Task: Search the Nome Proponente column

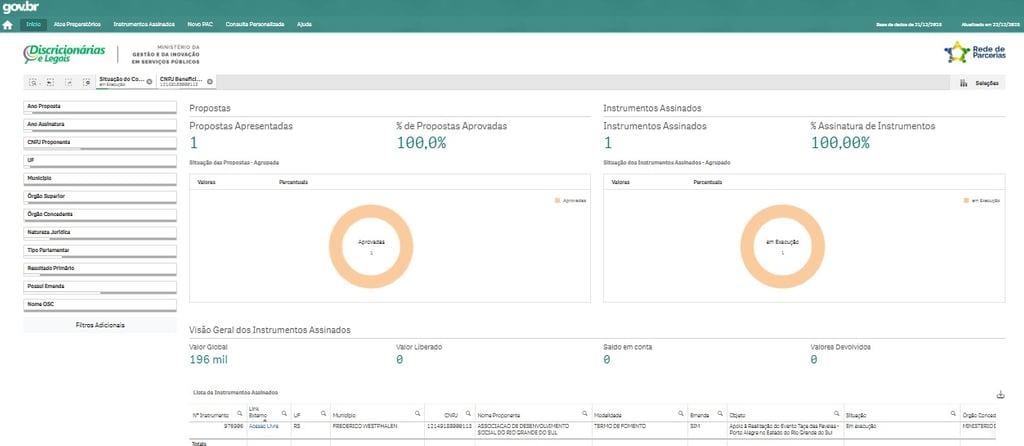Action: pos(584,413)
